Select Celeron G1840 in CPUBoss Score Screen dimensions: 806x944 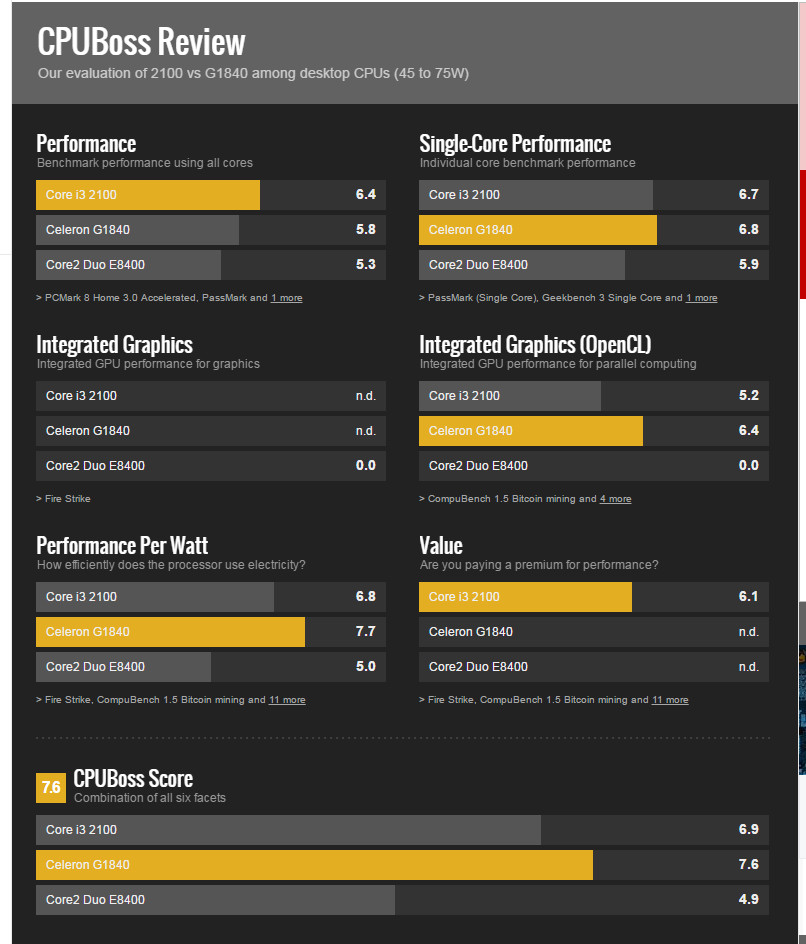[x=314, y=865]
